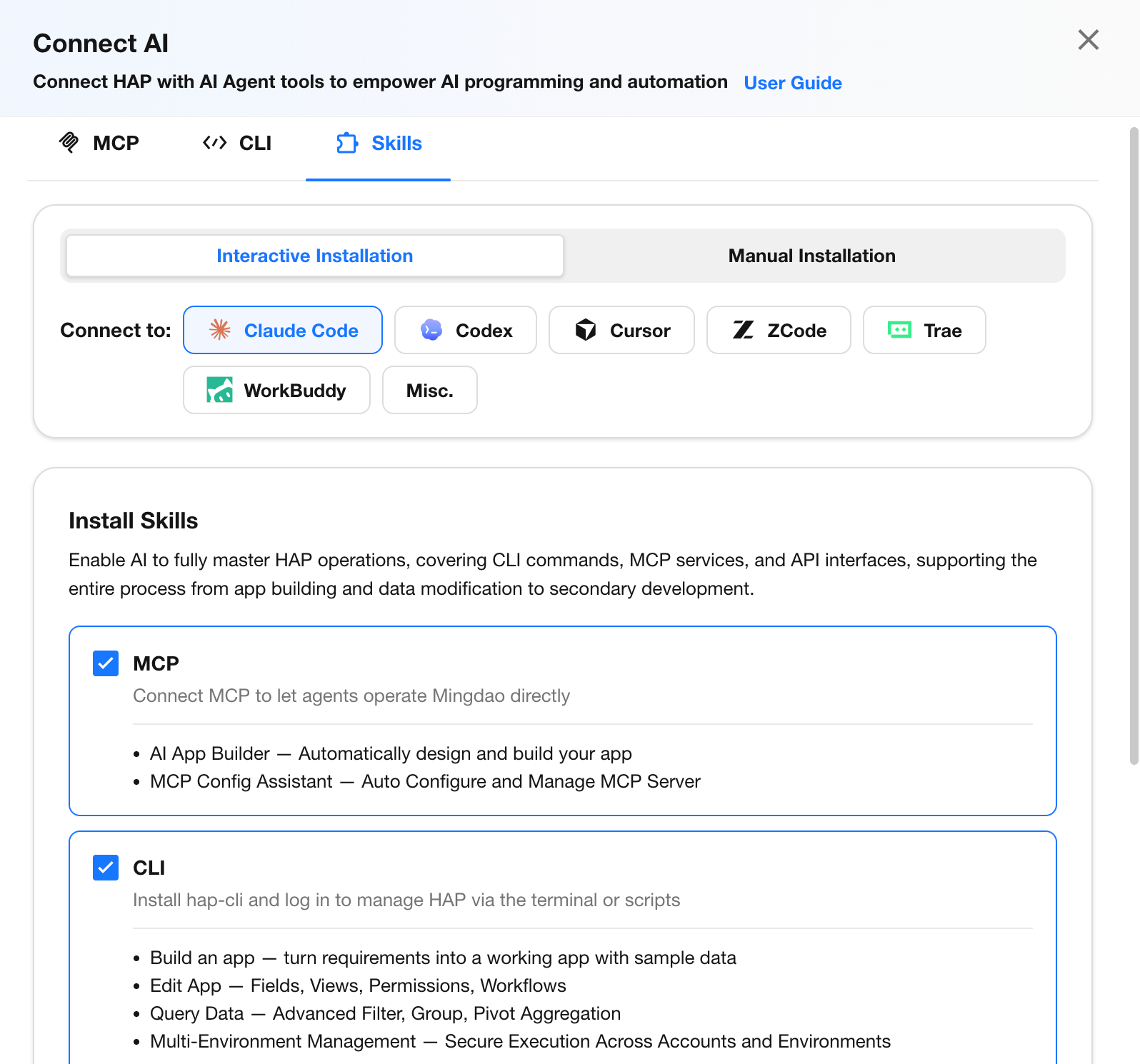Click the 'Build an app' bullet line
1140x1064 pixels.
point(443,958)
